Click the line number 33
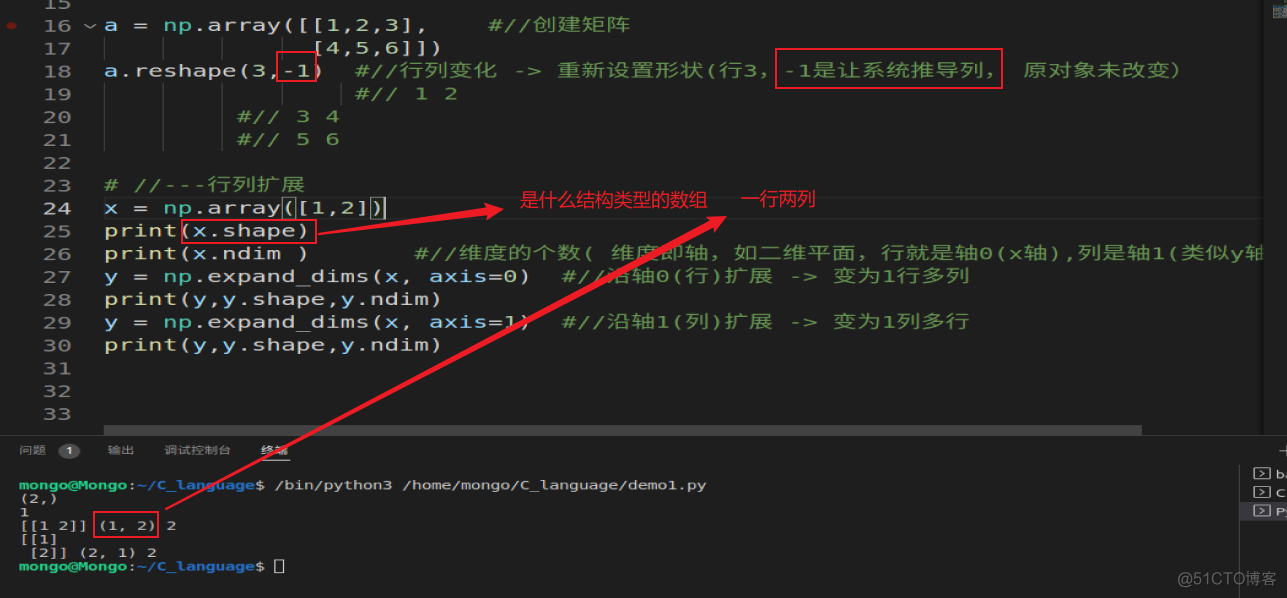Image resolution: width=1287 pixels, height=598 pixels. (x=58, y=414)
